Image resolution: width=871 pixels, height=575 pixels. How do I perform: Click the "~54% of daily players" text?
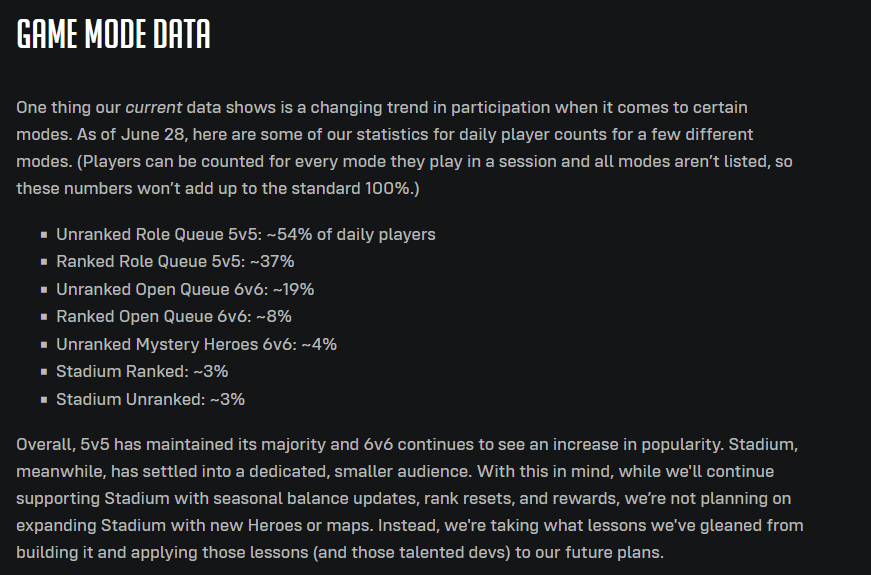pos(351,234)
